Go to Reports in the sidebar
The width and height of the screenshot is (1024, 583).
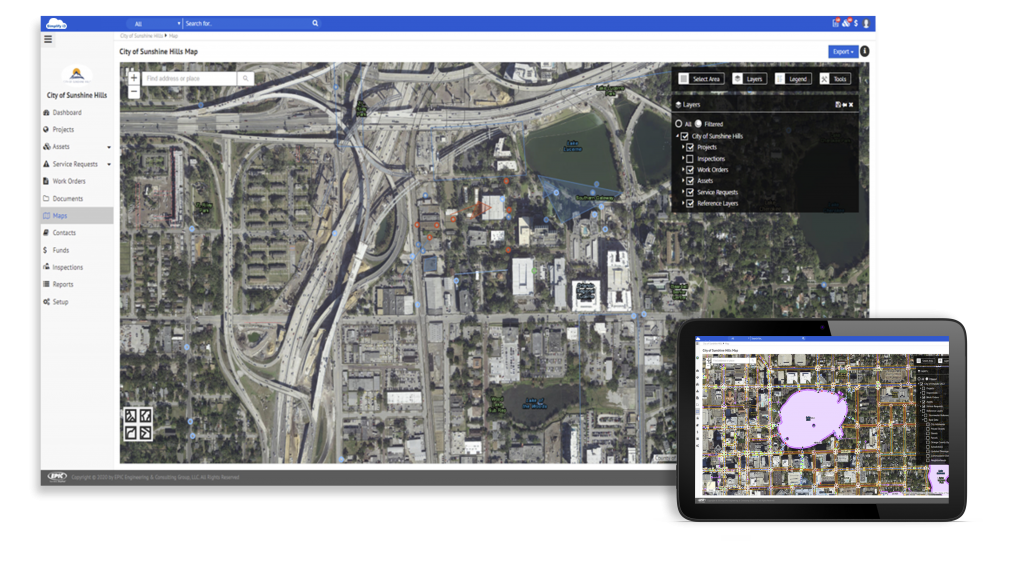(62, 284)
